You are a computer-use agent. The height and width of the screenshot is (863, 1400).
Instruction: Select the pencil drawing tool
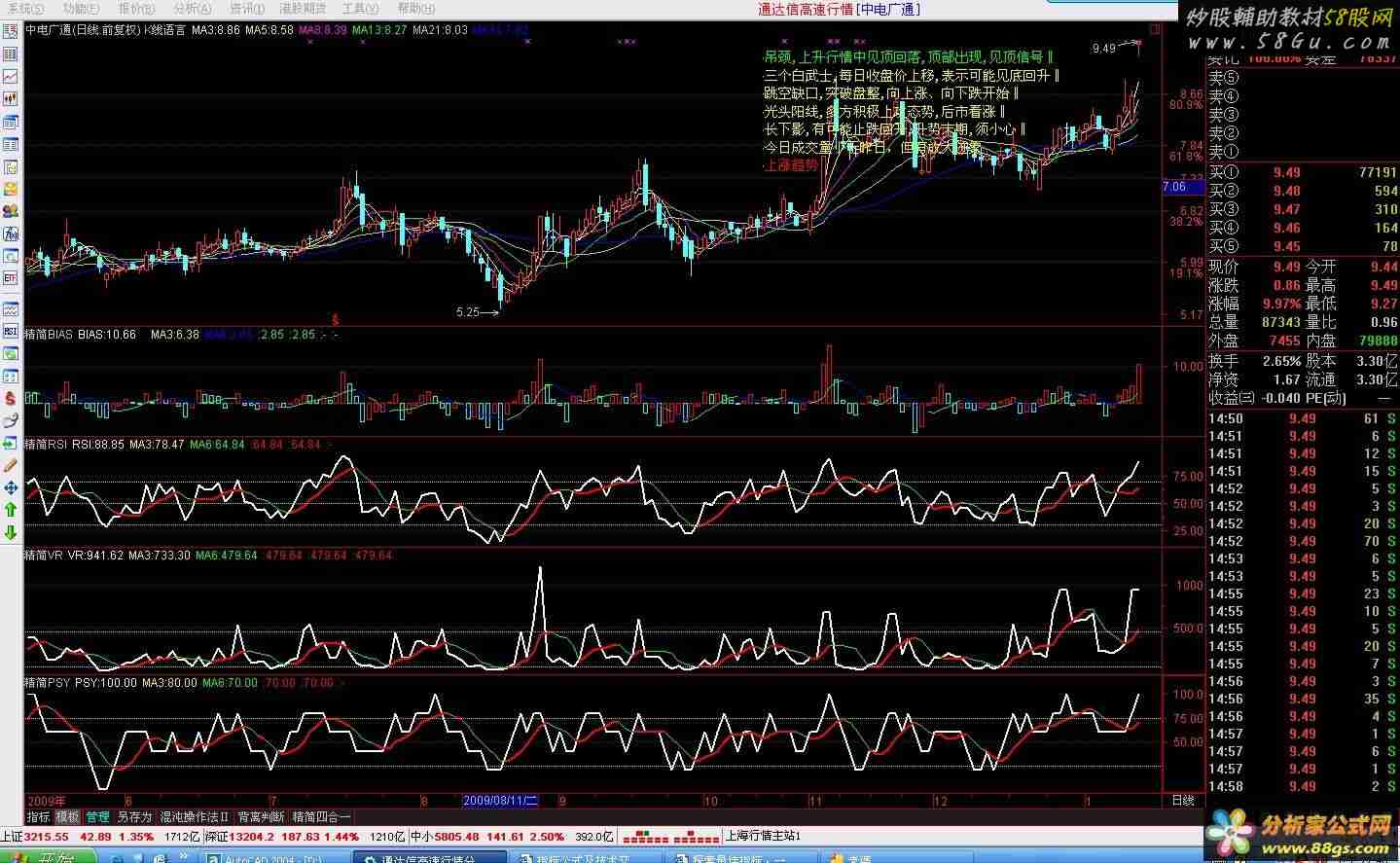11,465
